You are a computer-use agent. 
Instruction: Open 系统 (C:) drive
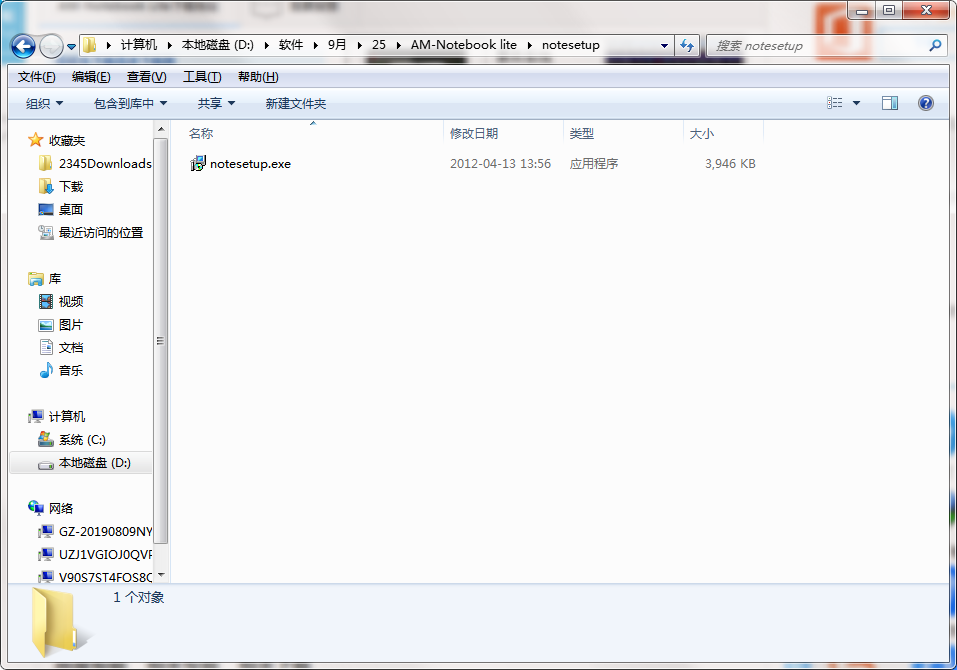point(72,439)
